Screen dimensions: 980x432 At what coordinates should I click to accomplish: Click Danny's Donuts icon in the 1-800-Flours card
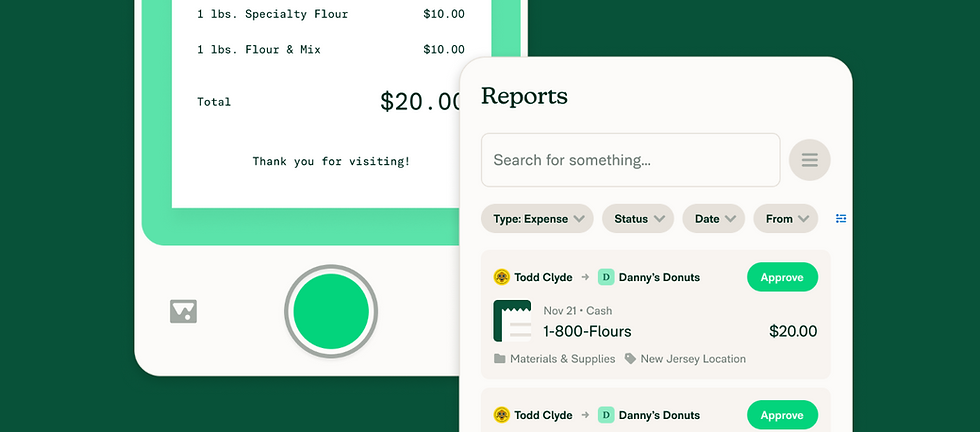point(606,277)
